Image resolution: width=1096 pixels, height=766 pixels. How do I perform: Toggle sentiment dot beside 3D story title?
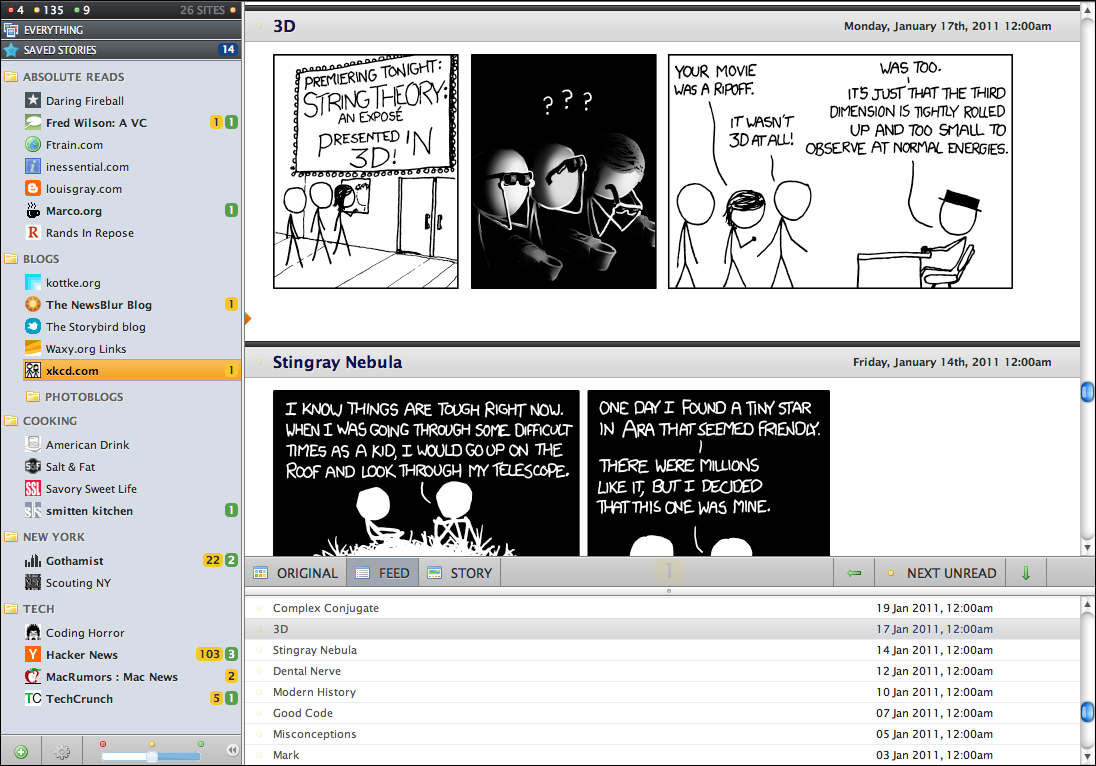pyautogui.click(x=259, y=27)
